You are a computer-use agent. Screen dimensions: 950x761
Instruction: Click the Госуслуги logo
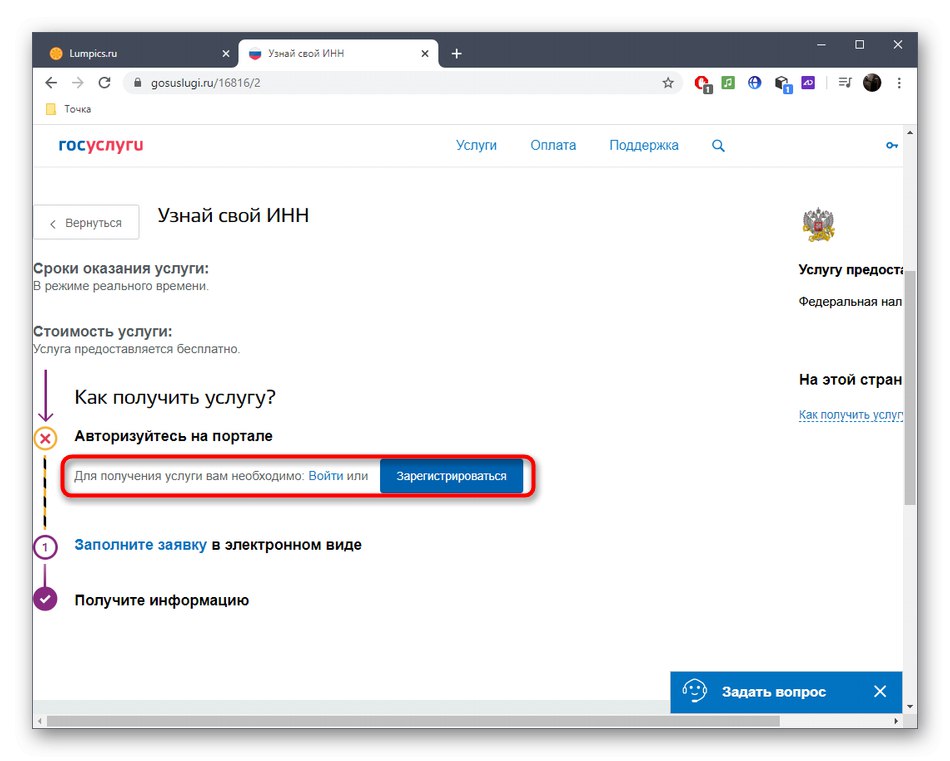[101, 145]
